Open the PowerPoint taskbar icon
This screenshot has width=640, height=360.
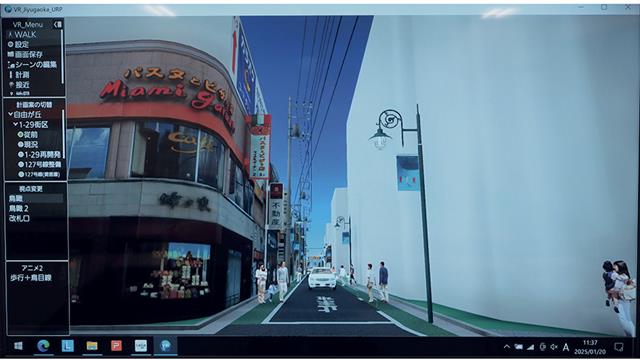click(116, 346)
